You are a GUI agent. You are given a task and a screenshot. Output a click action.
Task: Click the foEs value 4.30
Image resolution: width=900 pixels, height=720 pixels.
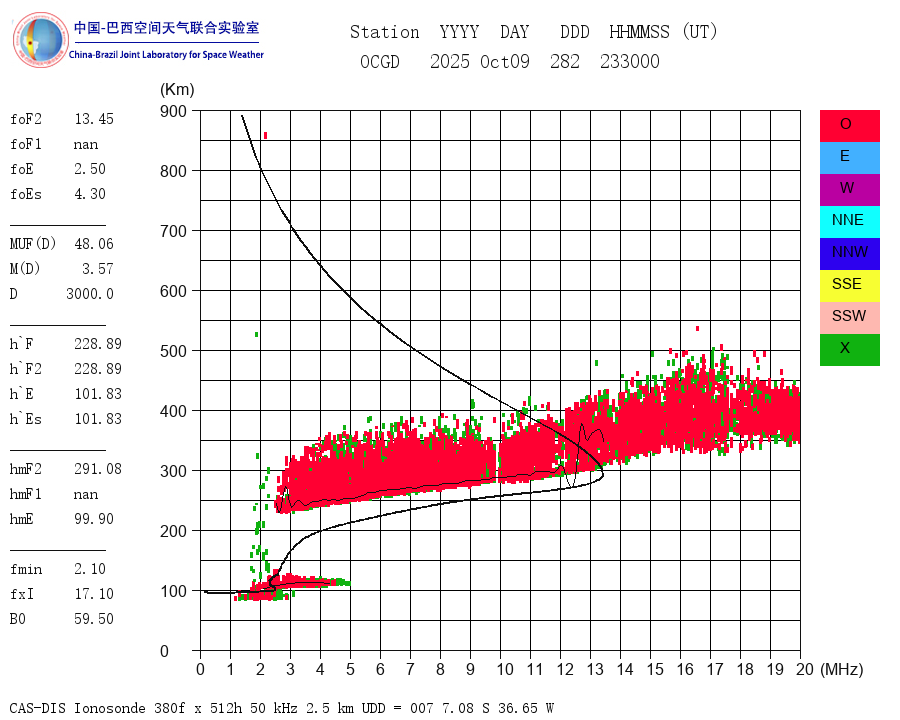[90, 194]
